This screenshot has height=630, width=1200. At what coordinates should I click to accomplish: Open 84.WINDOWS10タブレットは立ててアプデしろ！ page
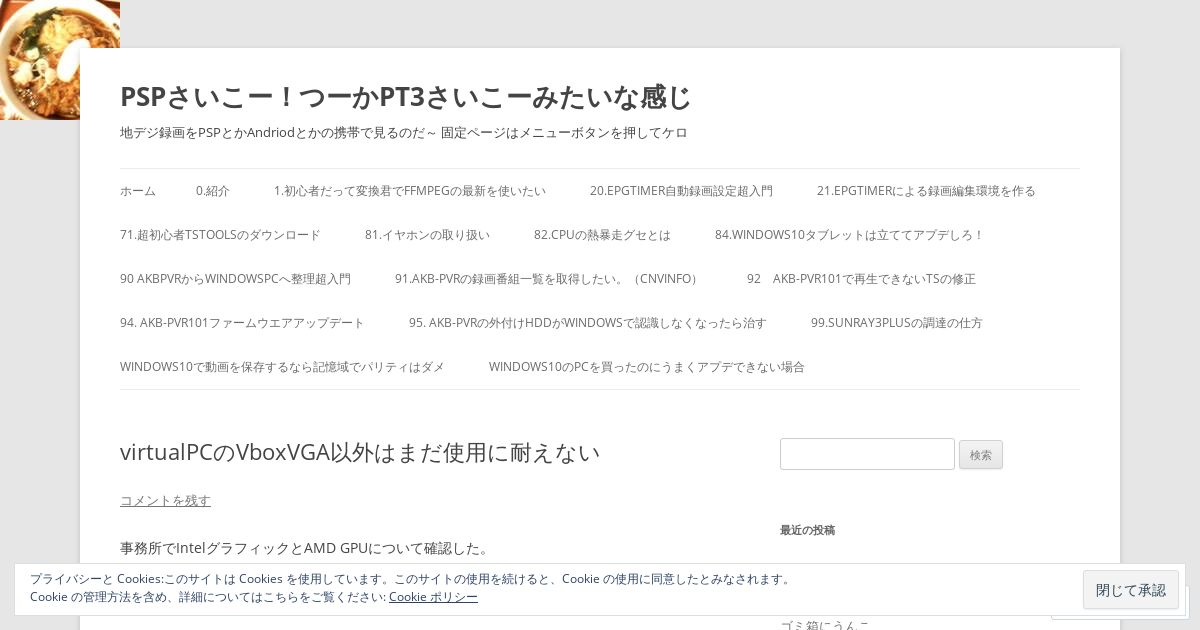850,235
